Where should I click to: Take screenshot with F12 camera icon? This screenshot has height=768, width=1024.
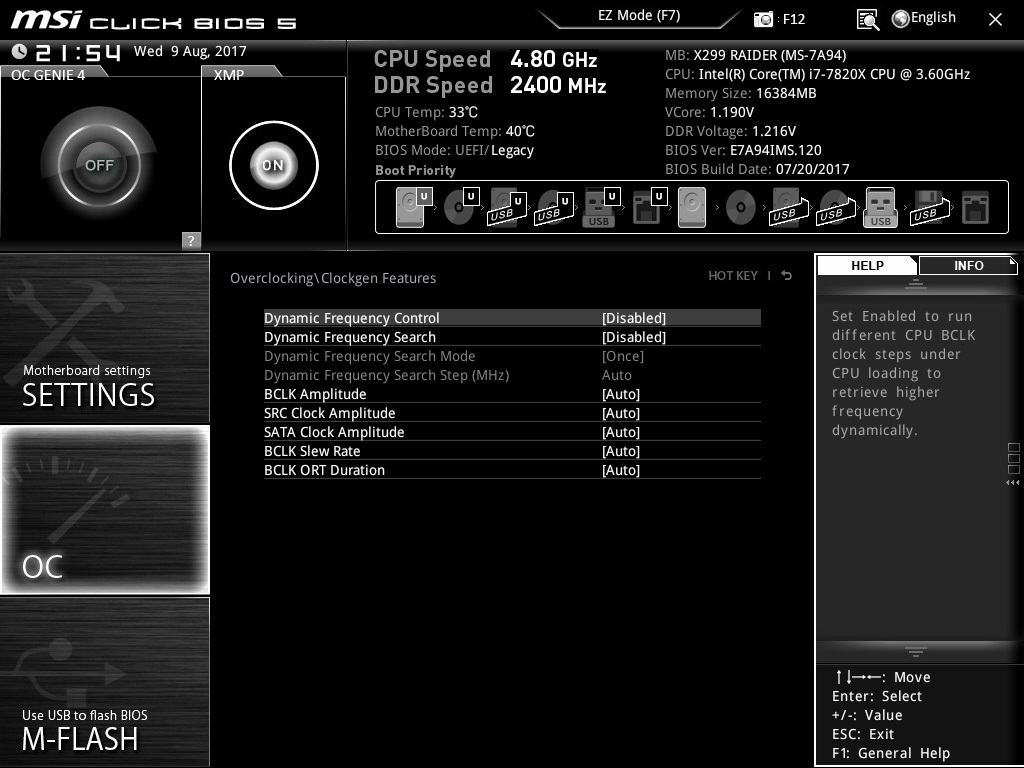pos(763,19)
